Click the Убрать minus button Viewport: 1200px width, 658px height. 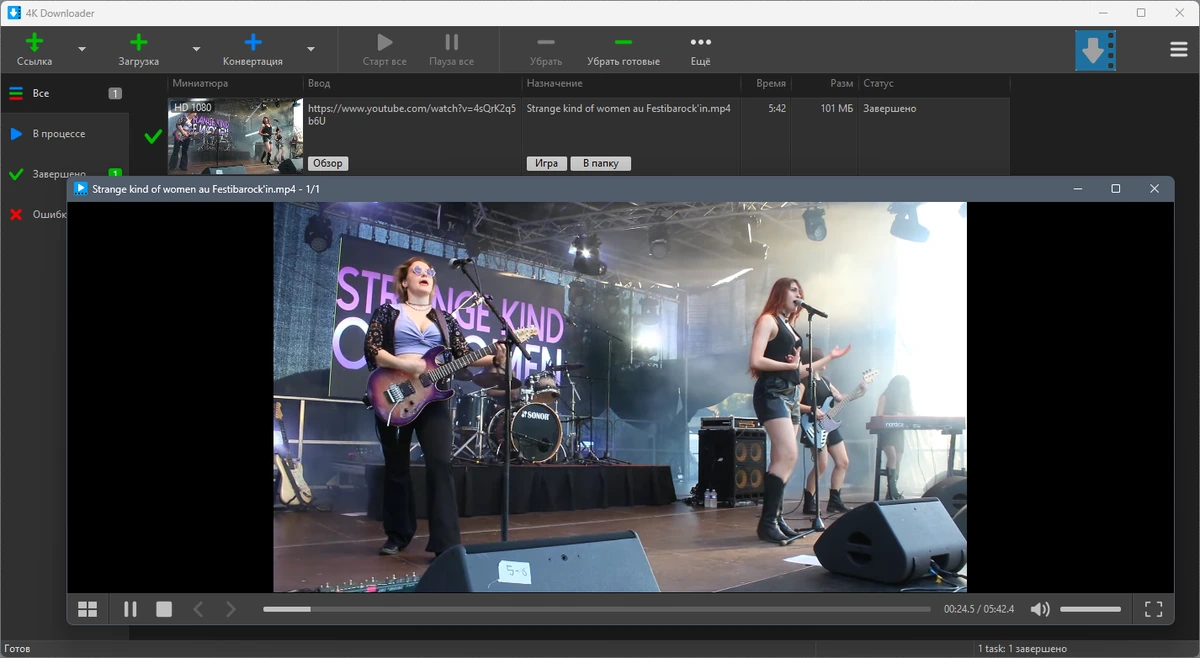[546, 49]
